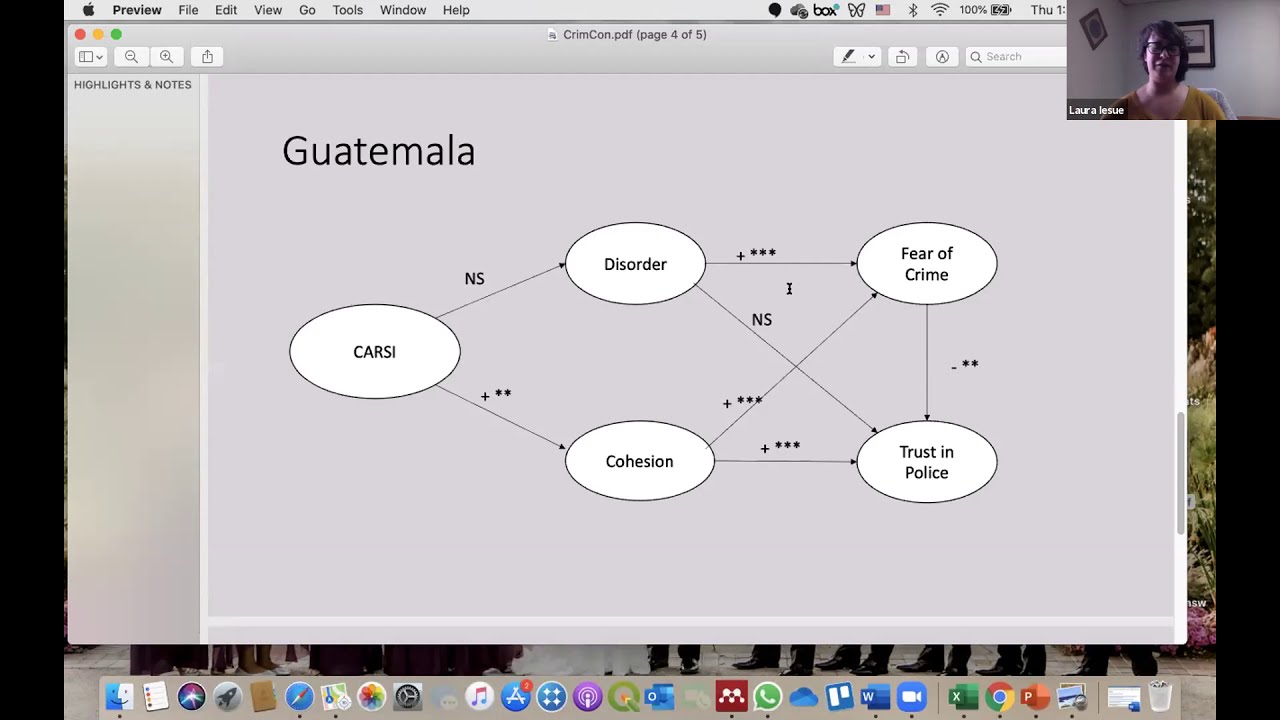
Task: Open the sidebar view options dropdown
Action: pyautogui.click(x=91, y=57)
